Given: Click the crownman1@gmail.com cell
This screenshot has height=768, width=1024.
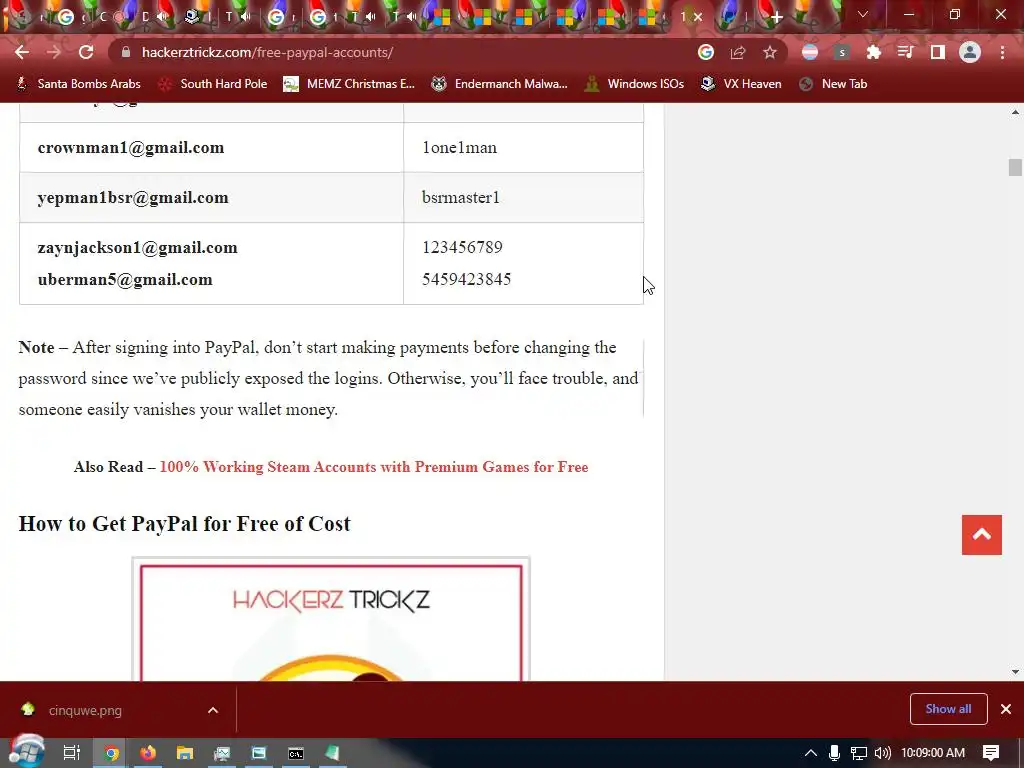Looking at the screenshot, I should coord(212,148).
